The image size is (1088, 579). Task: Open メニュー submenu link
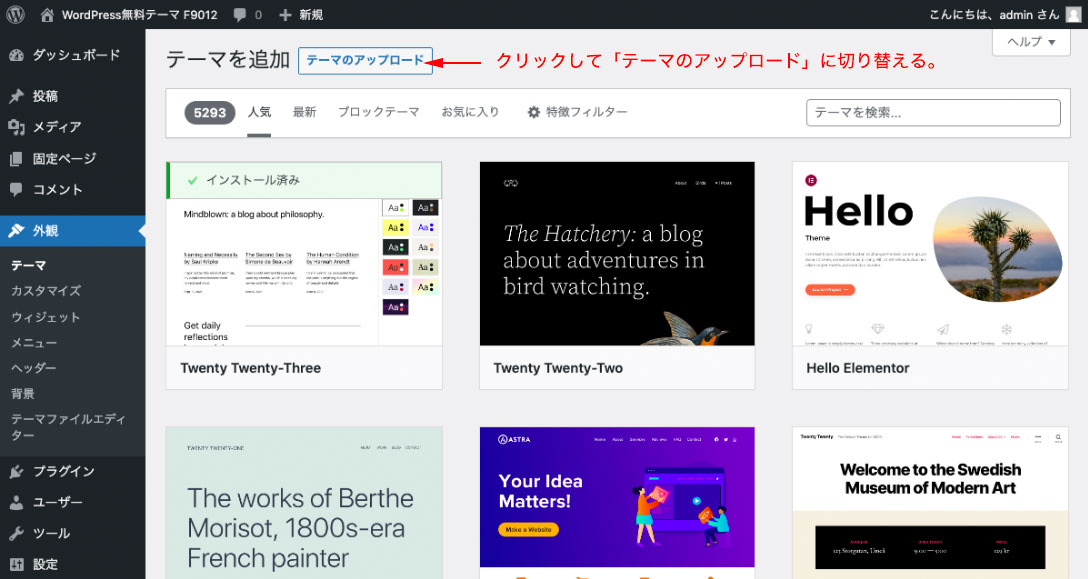pyautogui.click(x=34, y=342)
